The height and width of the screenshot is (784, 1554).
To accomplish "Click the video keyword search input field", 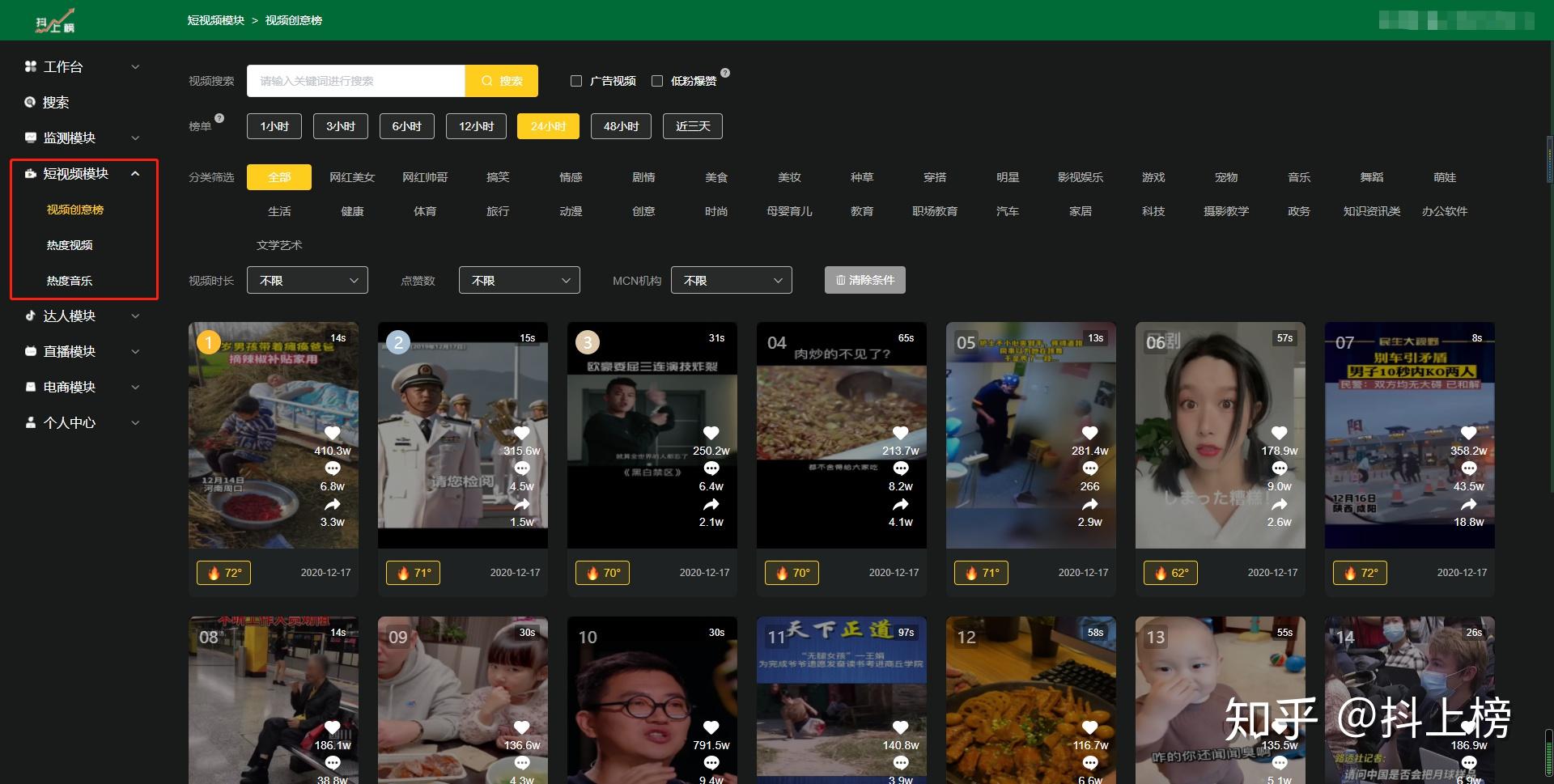I will [356, 81].
